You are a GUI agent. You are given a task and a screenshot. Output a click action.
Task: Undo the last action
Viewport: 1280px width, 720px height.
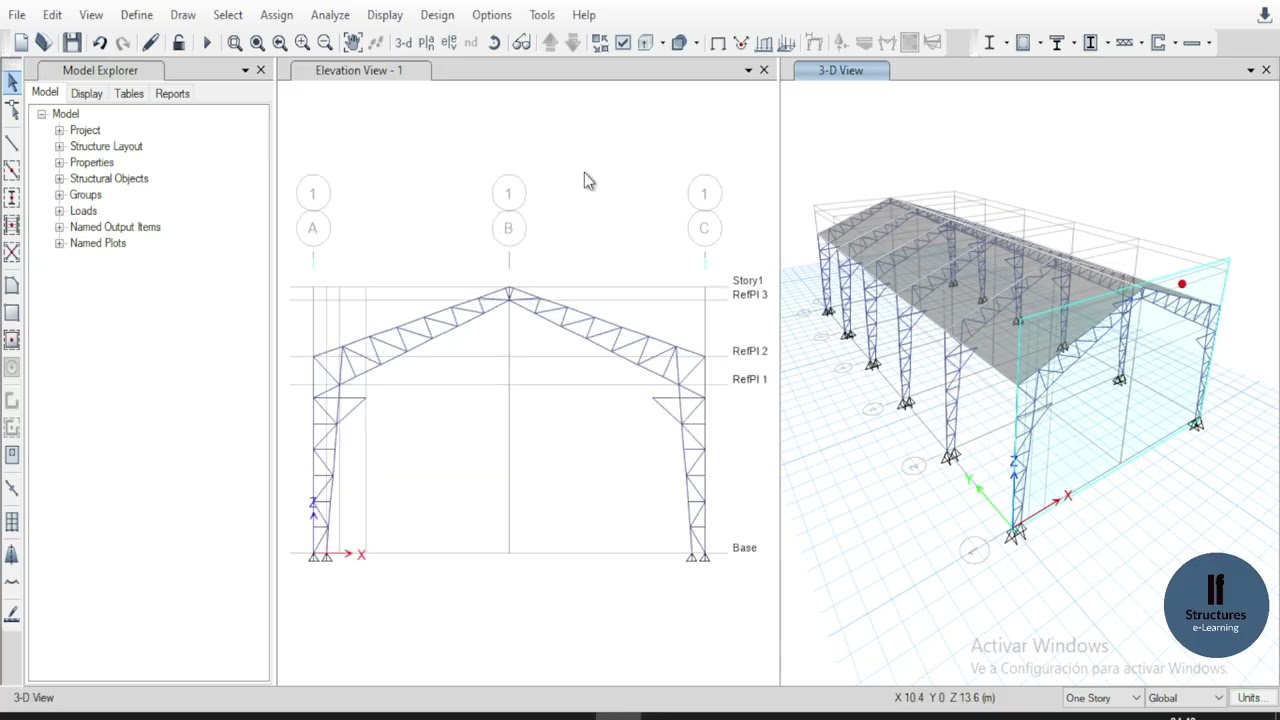(x=100, y=42)
